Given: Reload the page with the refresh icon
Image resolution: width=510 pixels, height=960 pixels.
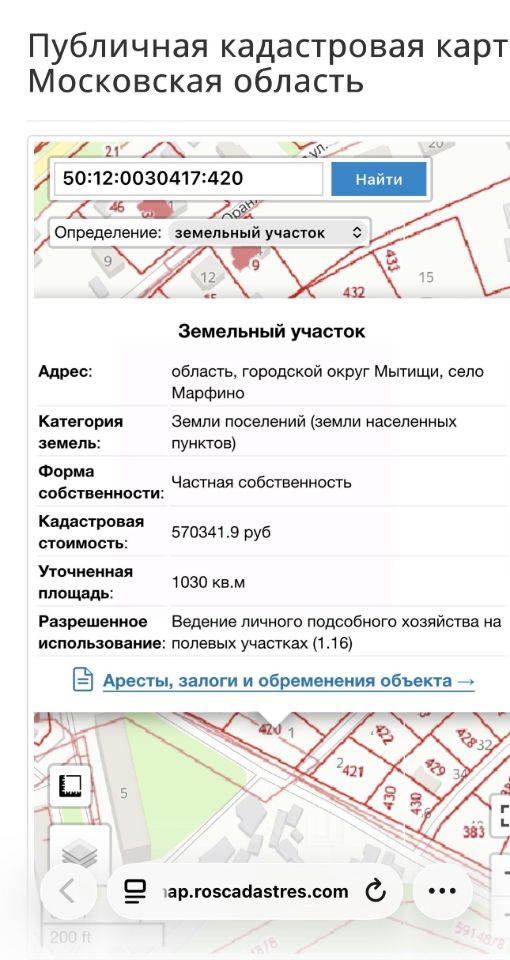Looking at the screenshot, I should click(x=375, y=891).
